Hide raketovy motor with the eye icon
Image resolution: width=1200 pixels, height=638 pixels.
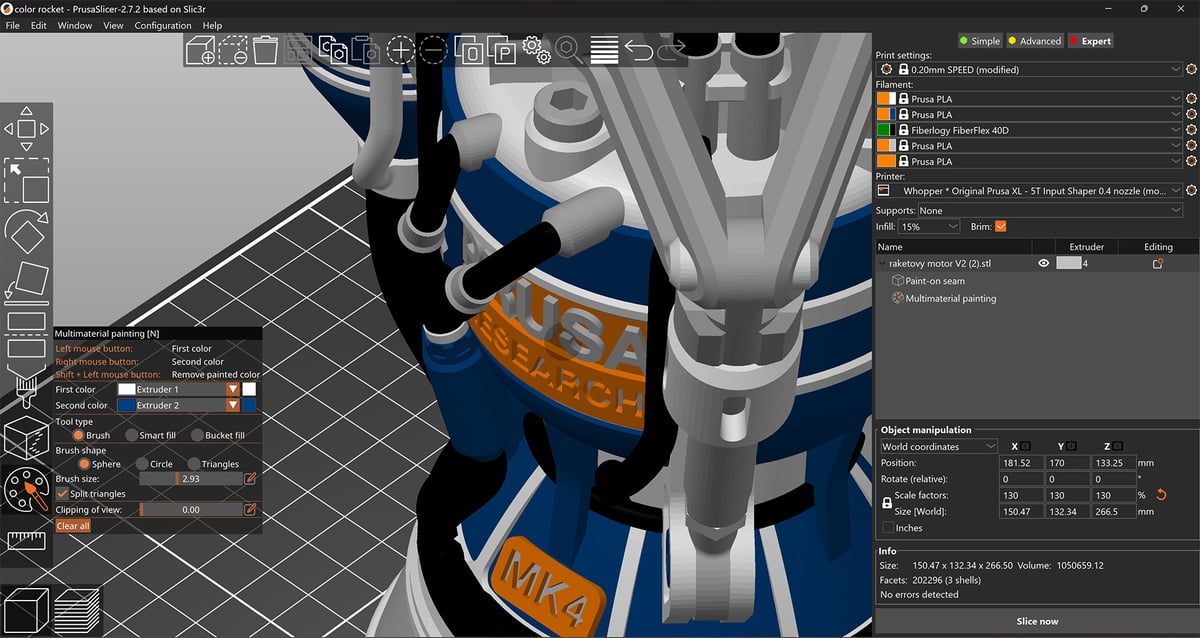pyautogui.click(x=1043, y=263)
